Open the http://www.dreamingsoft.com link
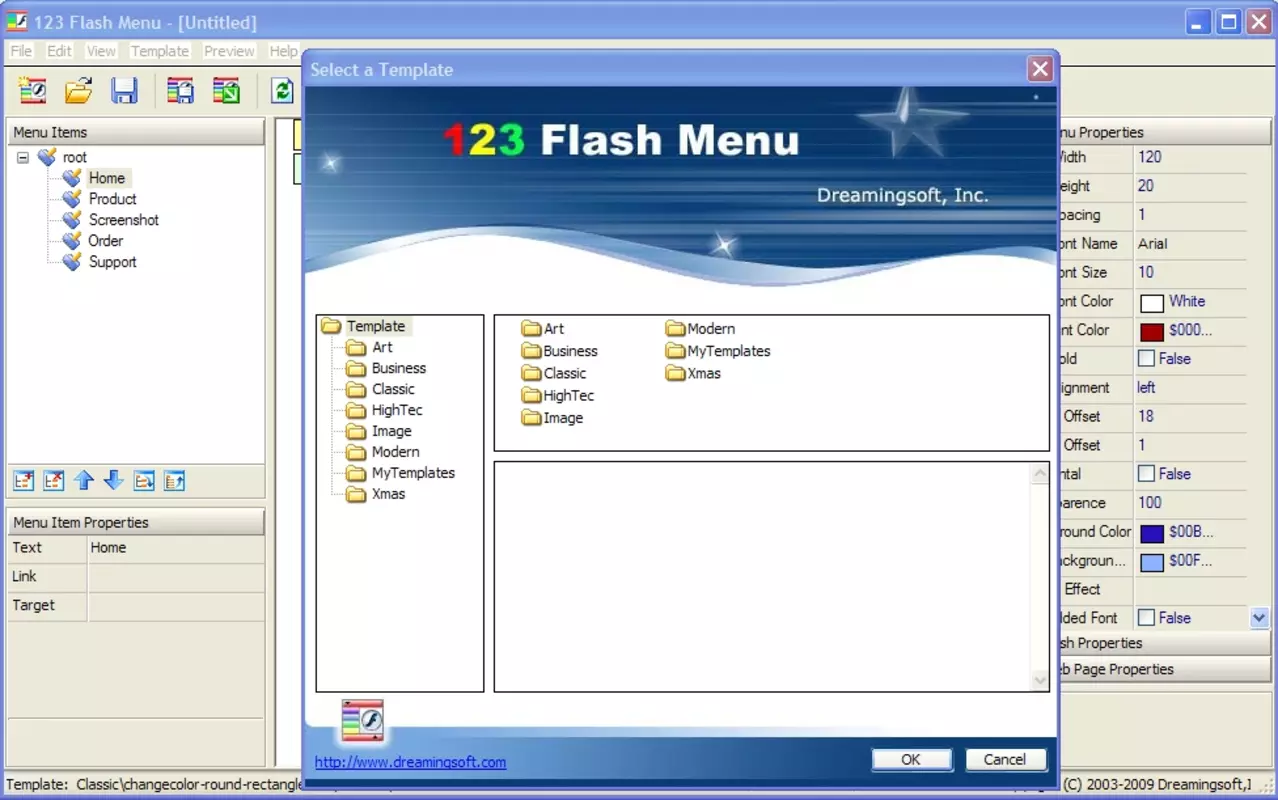Image resolution: width=1278 pixels, height=800 pixels. pos(410,762)
